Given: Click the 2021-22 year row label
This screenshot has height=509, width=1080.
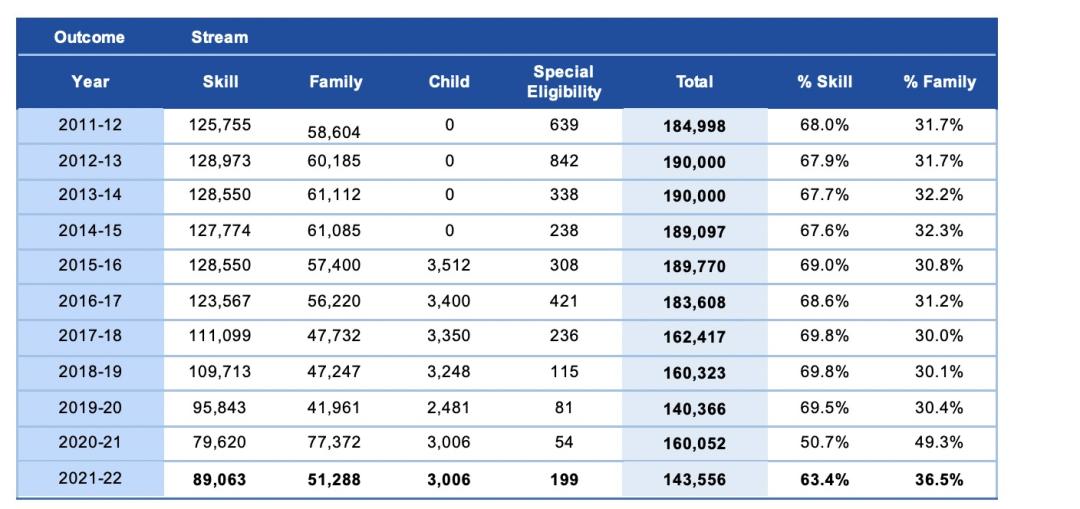Looking at the screenshot, I should (90, 478).
